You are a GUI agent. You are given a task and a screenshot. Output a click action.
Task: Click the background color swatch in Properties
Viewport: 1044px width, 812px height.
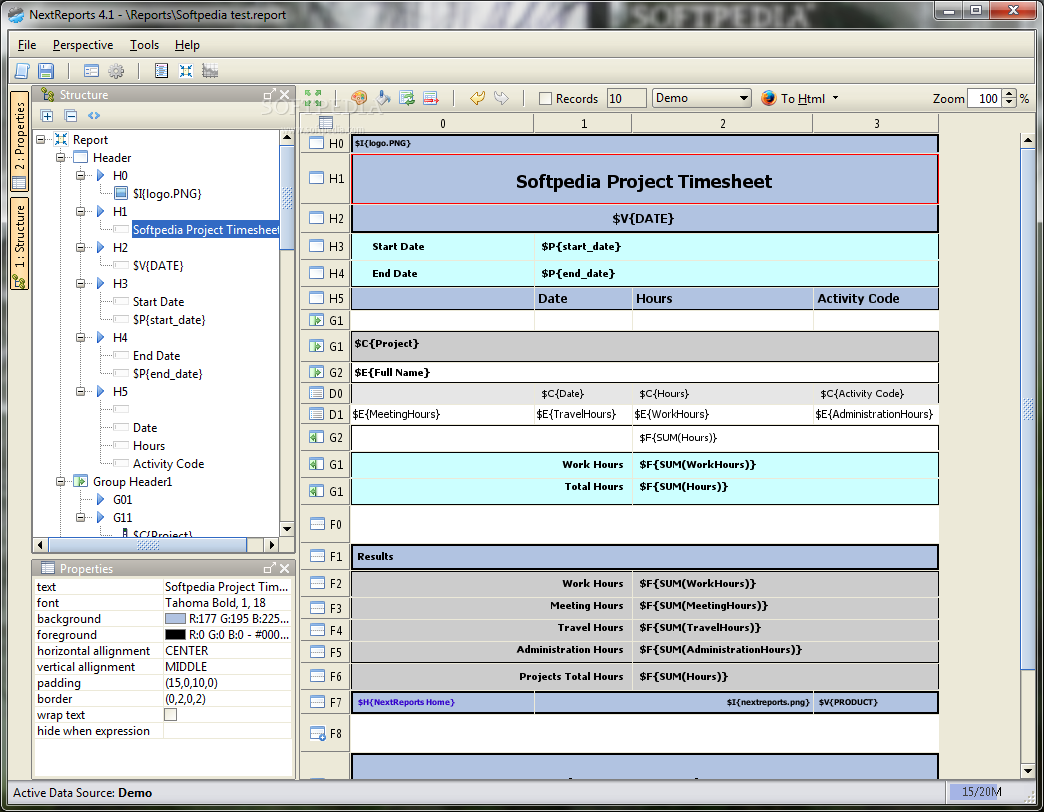point(175,618)
